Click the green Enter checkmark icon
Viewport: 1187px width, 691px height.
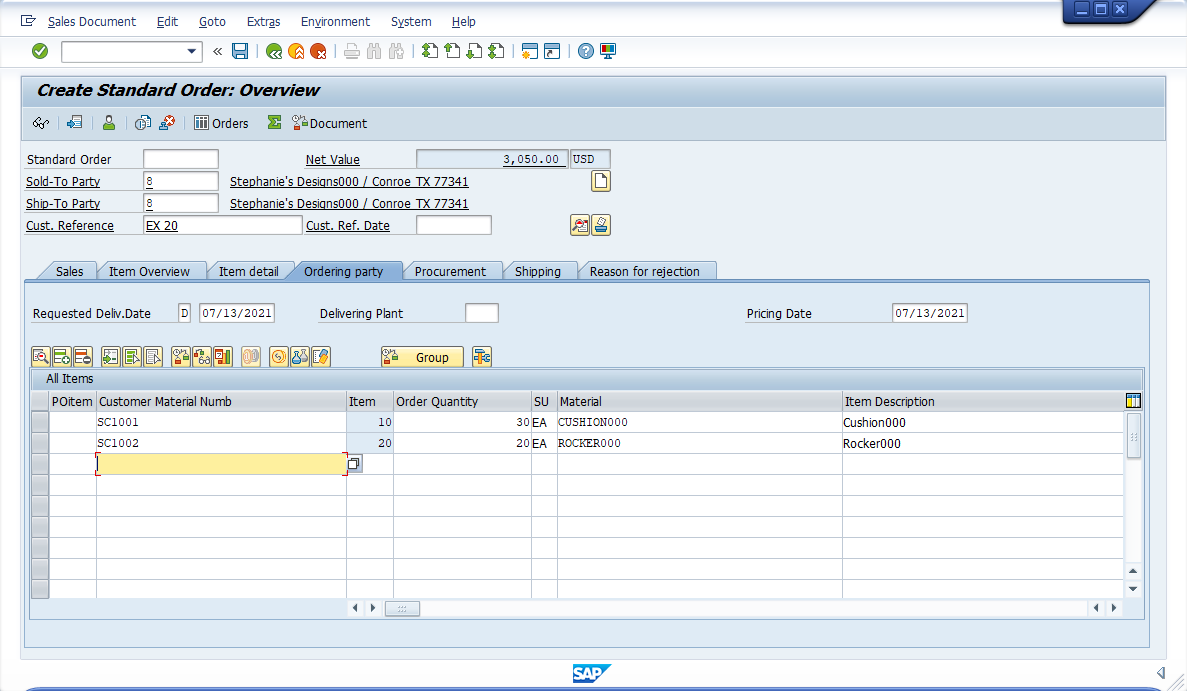coord(40,51)
